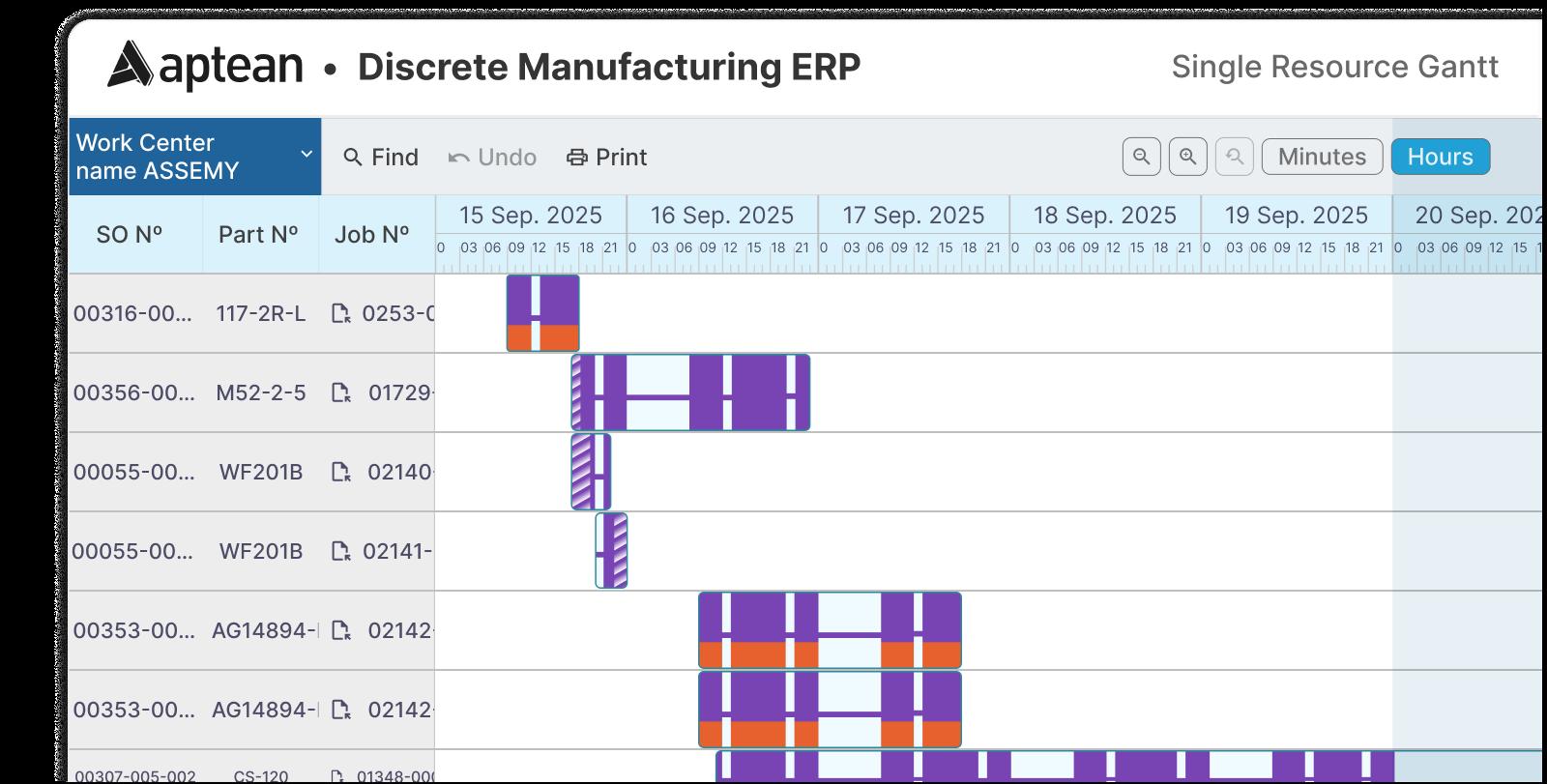The width and height of the screenshot is (1547, 784).
Task: Click part number cell CS-120
Action: [261, 776]
